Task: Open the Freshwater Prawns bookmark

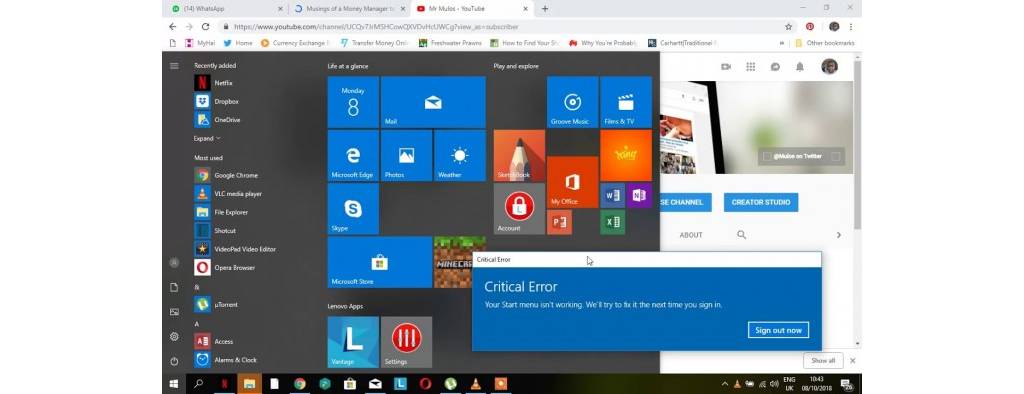Action: [451, 43]
